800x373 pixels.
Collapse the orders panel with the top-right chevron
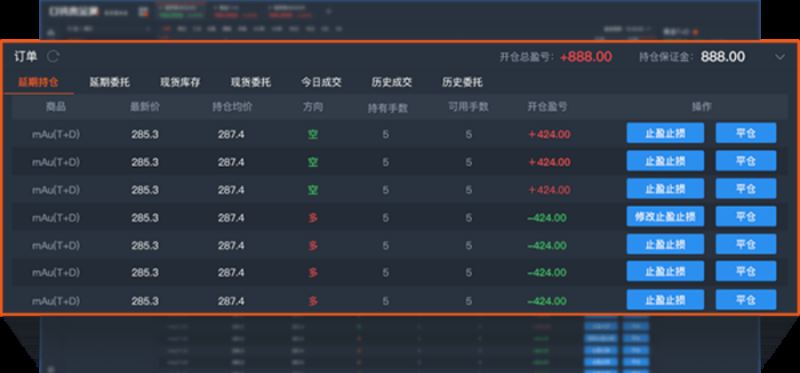[780, 57]
